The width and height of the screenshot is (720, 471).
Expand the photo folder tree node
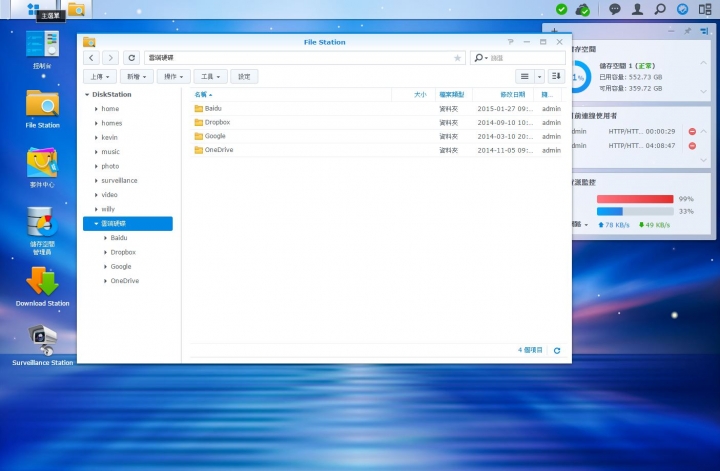[x=96, y=166]
